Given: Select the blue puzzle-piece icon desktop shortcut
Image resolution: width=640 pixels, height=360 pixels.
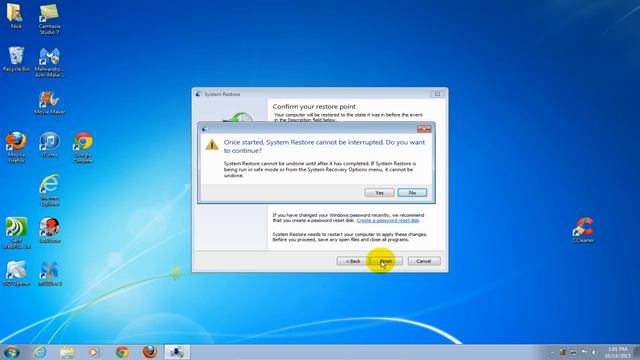Looking at the screenshot, I should tap(49, 273).
